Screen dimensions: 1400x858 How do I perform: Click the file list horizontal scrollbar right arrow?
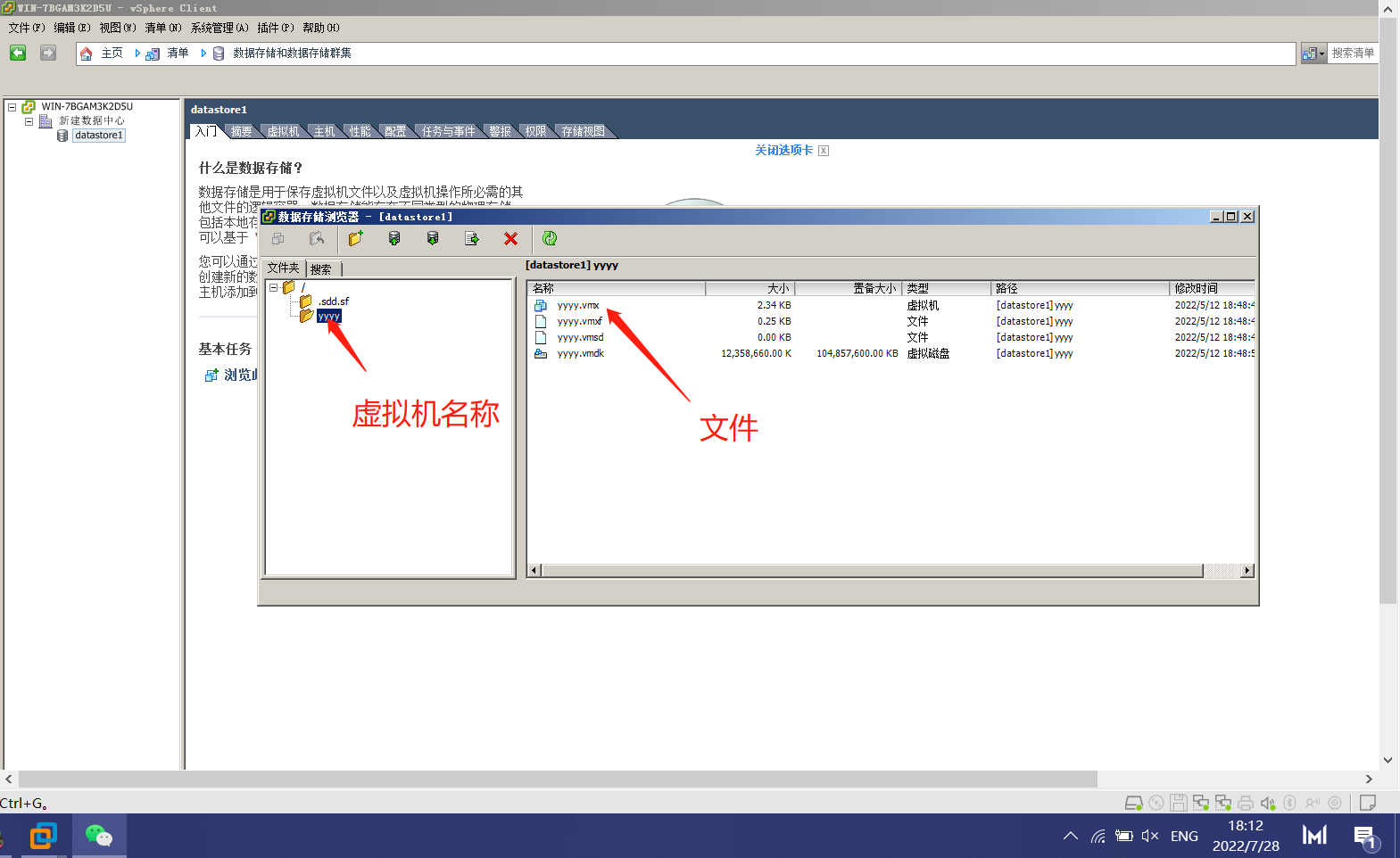[1247, 571]
